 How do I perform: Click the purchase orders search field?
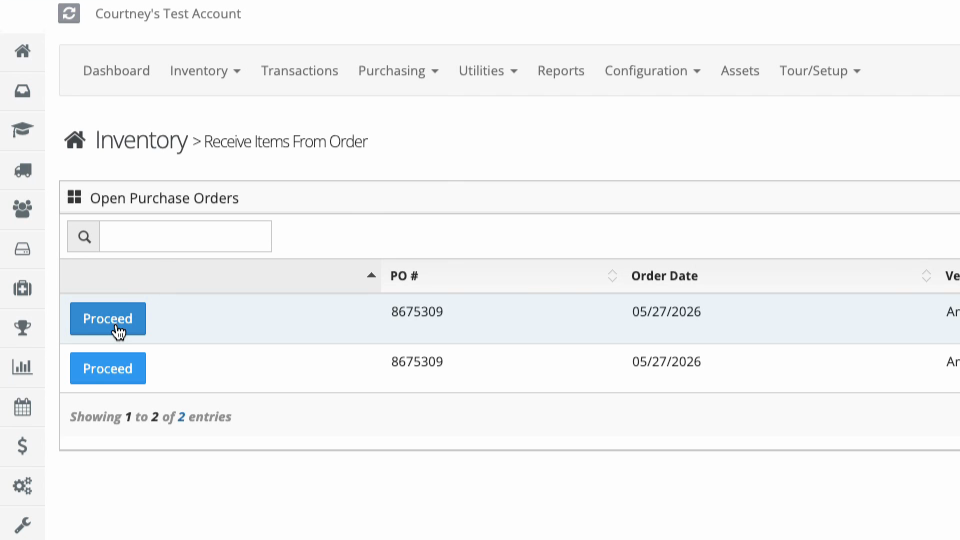(x=185, y=236)
